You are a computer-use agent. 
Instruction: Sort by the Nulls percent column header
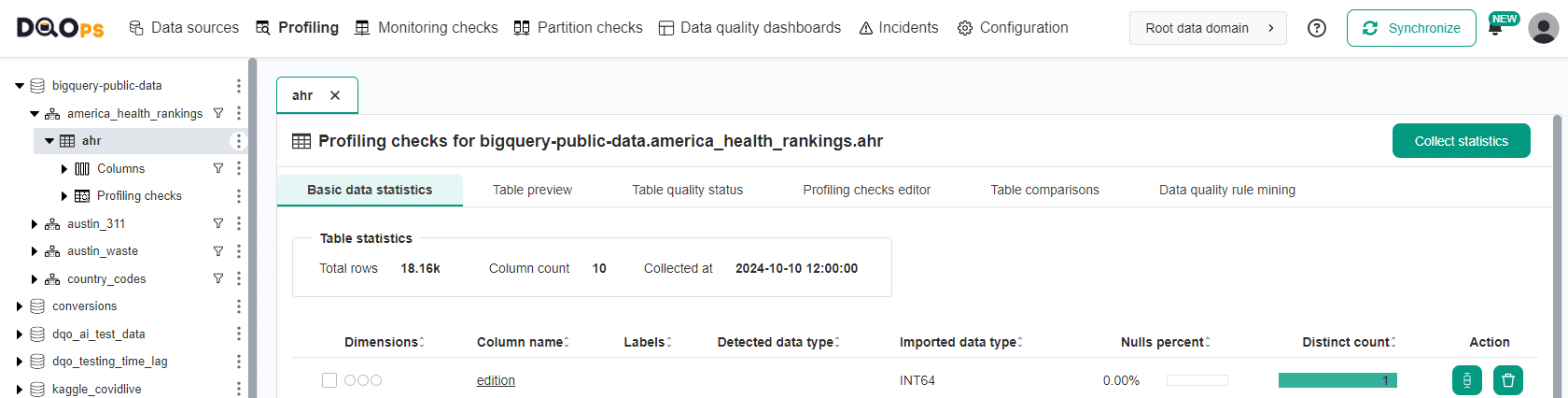click(1166, 342)
